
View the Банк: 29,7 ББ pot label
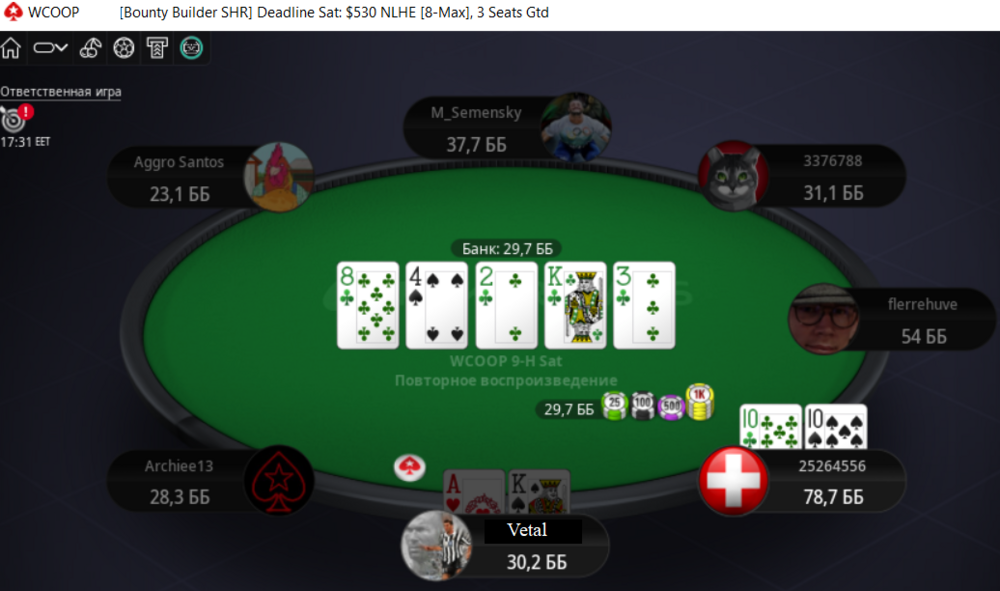507,248
